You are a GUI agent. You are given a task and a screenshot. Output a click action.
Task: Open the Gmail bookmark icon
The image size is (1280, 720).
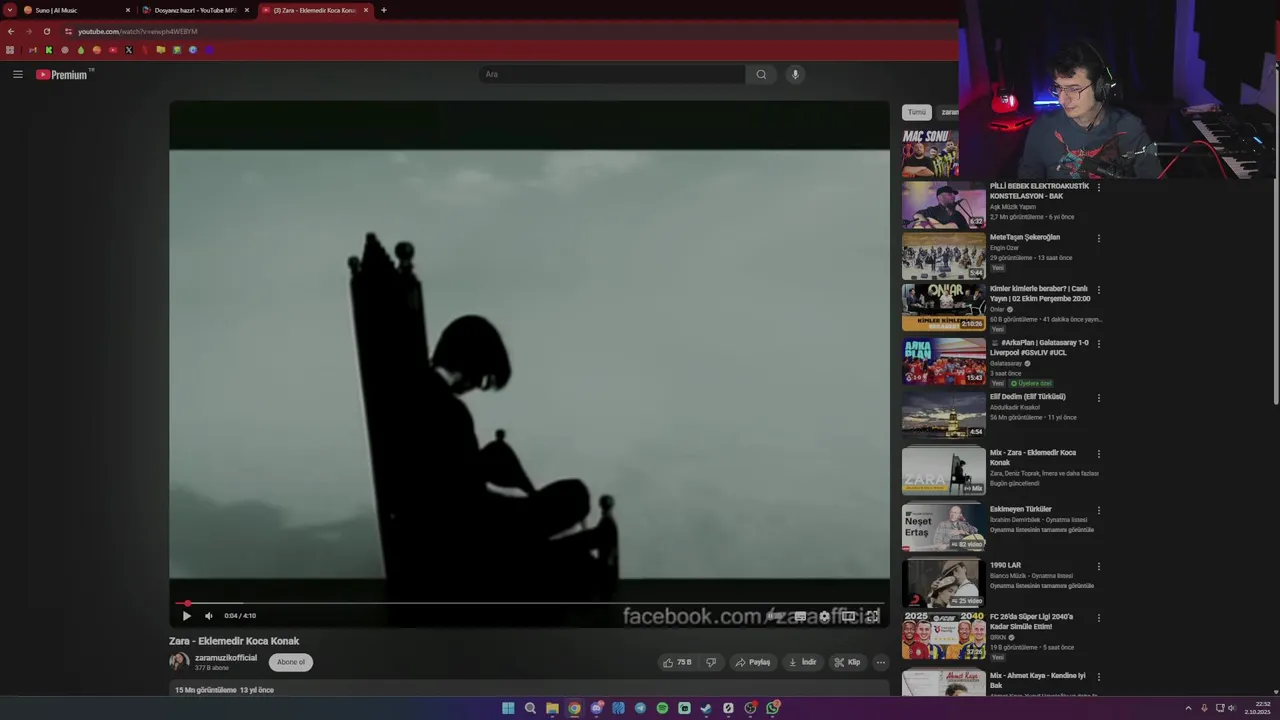[33, 50]
